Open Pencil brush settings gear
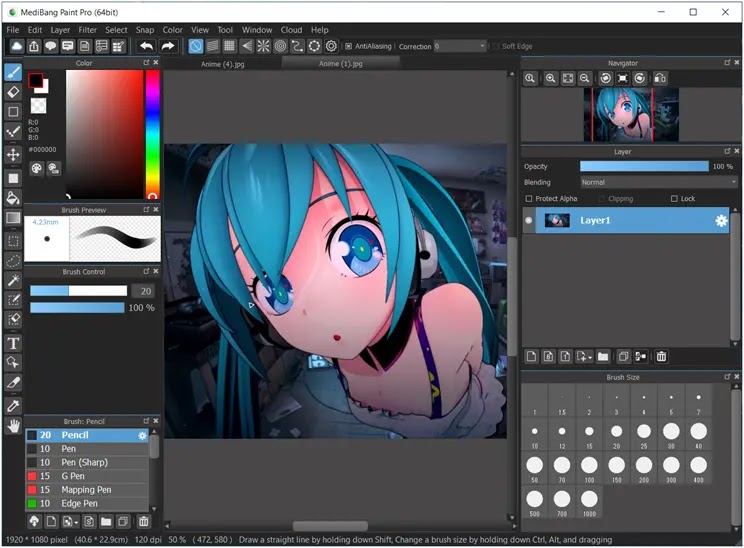Image resolution: width=744 pixels, height=548 pixels. [142, 435]
